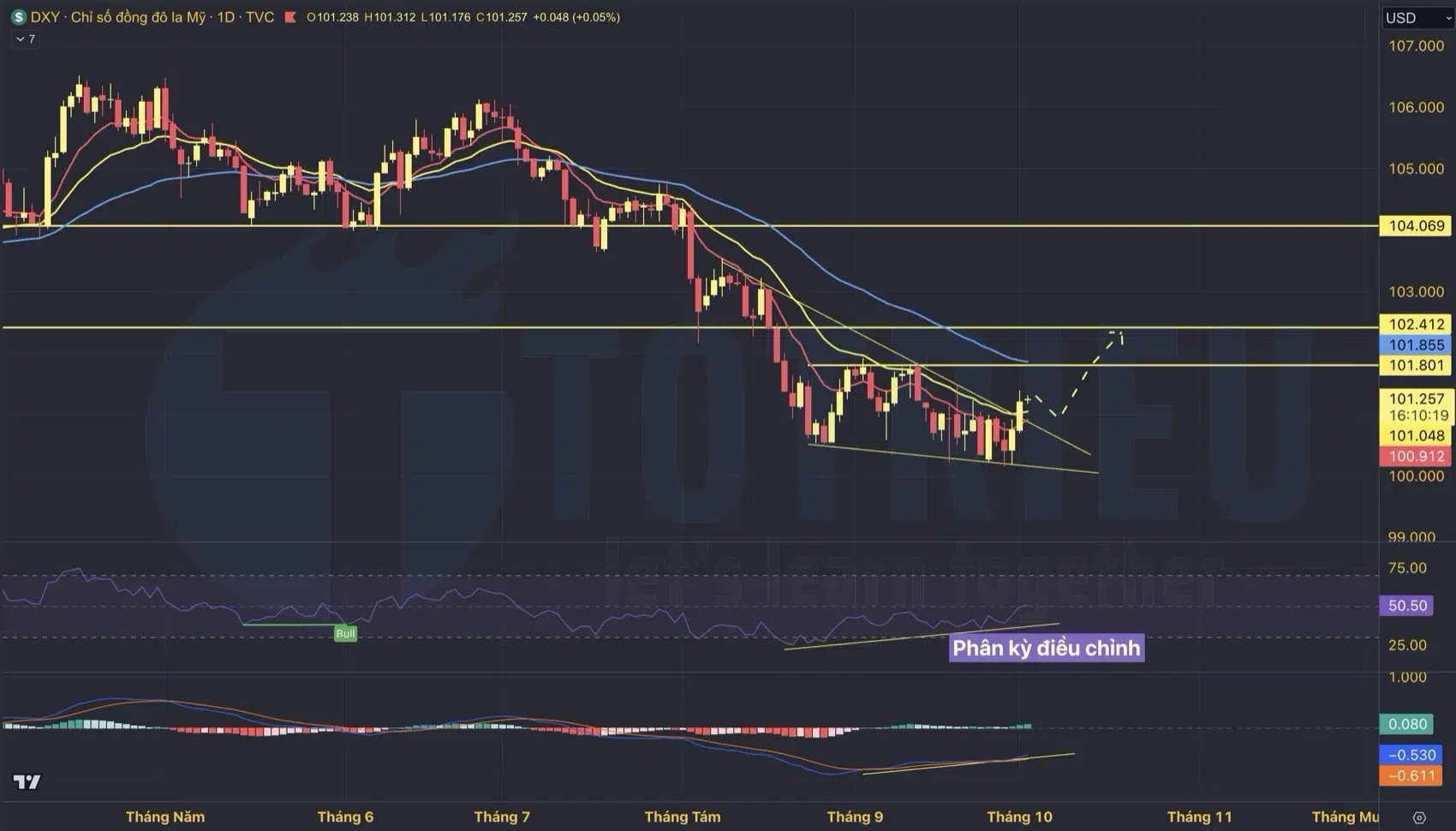Click the current price 101.257 label
This screenshot has width=1456, height=831.
click(x=1417, y=398)
